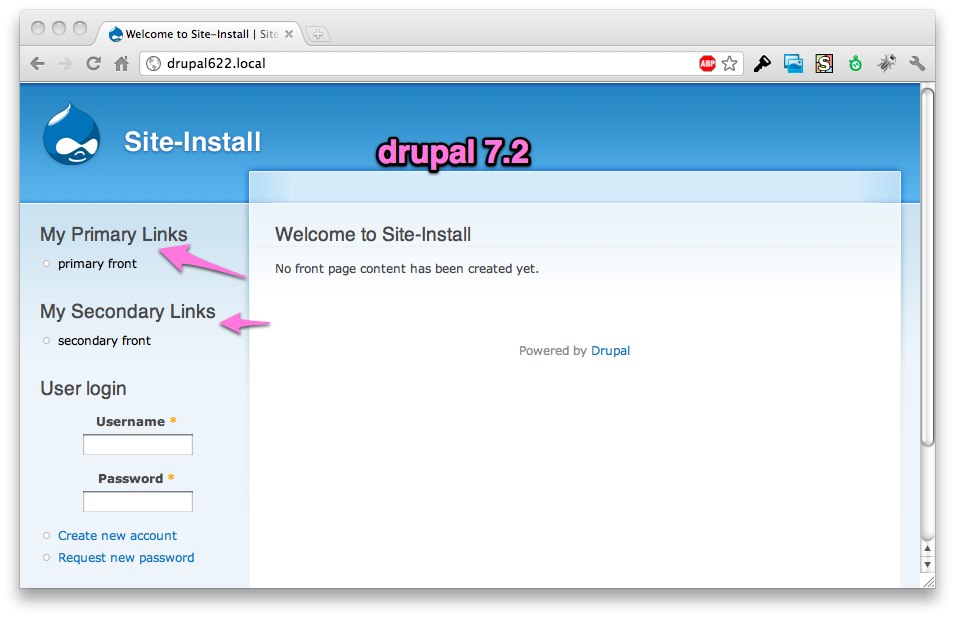
Task: Reload the page with refresh icon
Action: pyautogui.click(x=93, y=63)
